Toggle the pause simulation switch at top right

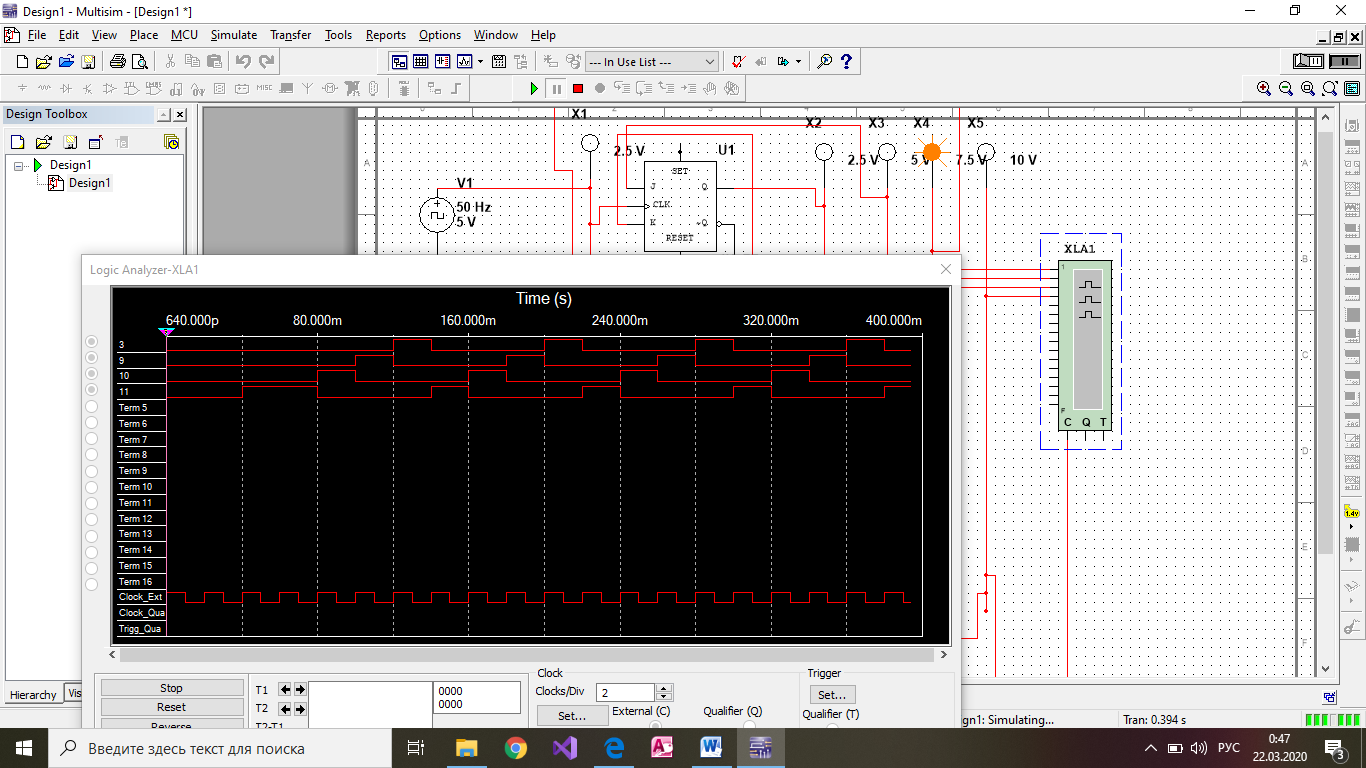1345,62
